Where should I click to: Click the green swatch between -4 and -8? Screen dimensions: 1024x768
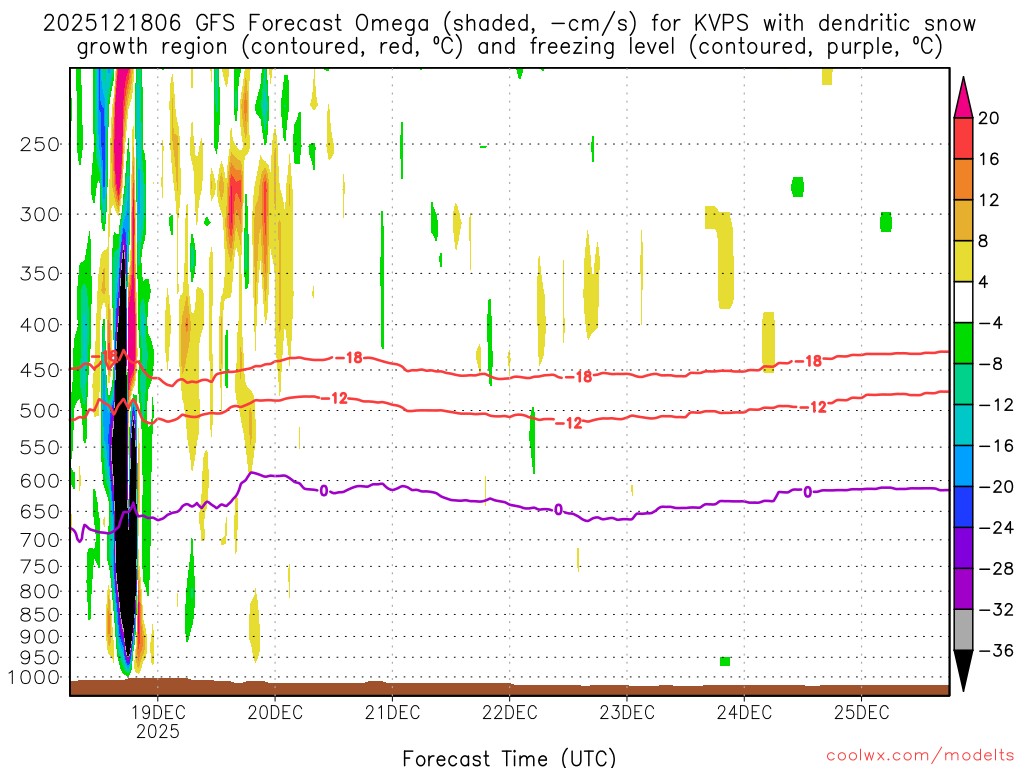(963, 344)
